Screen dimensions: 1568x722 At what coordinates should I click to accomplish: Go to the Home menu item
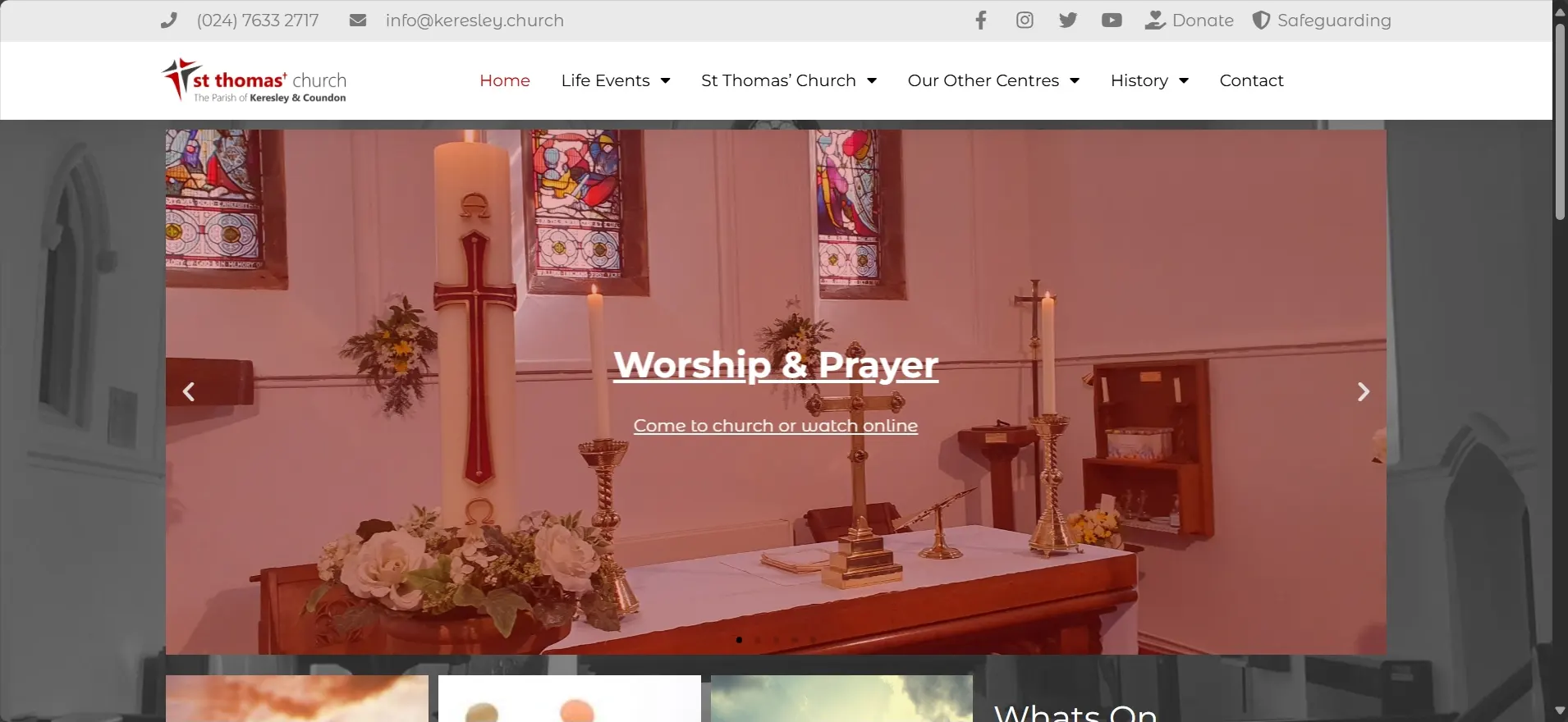(x=505, y=80)
